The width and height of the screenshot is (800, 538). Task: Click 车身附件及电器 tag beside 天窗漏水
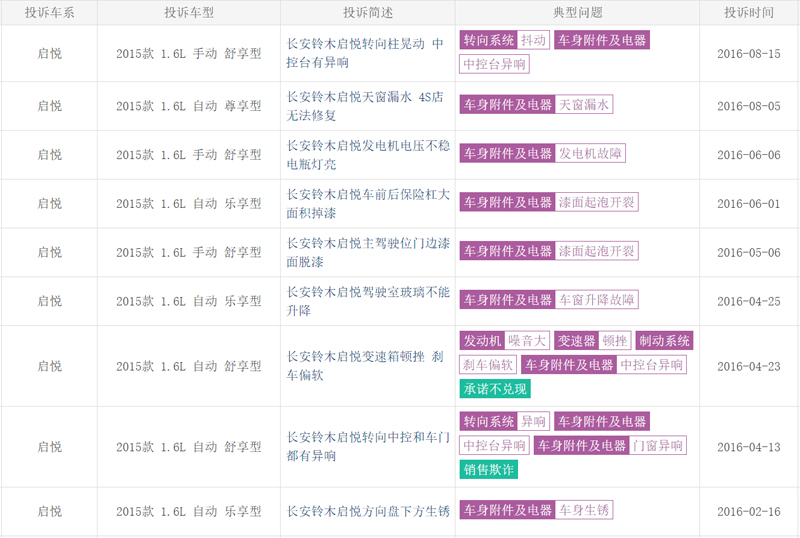coord(508,105)
